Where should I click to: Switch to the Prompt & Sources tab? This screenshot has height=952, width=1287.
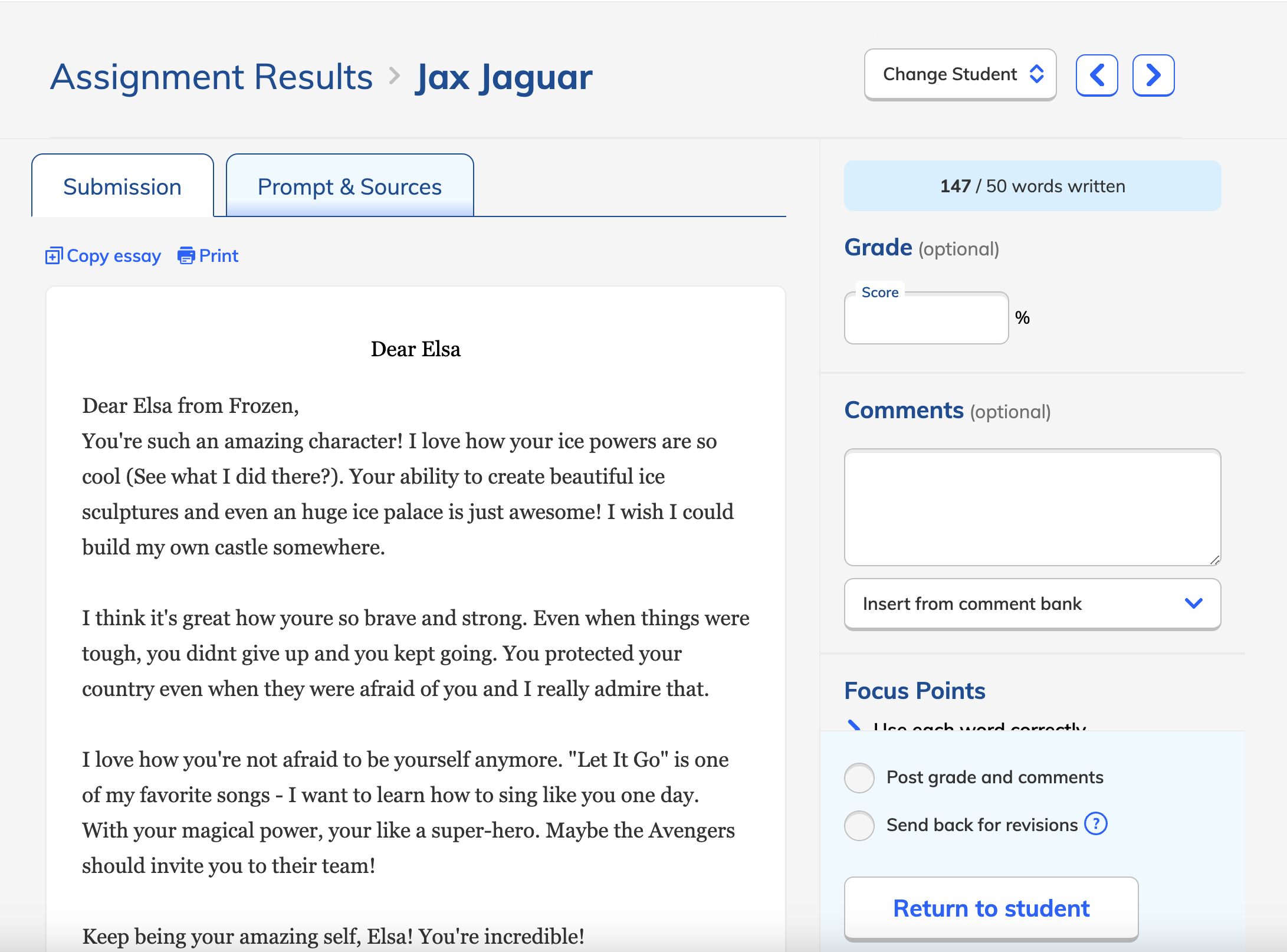pyautogui.click(x=350, y=186)
